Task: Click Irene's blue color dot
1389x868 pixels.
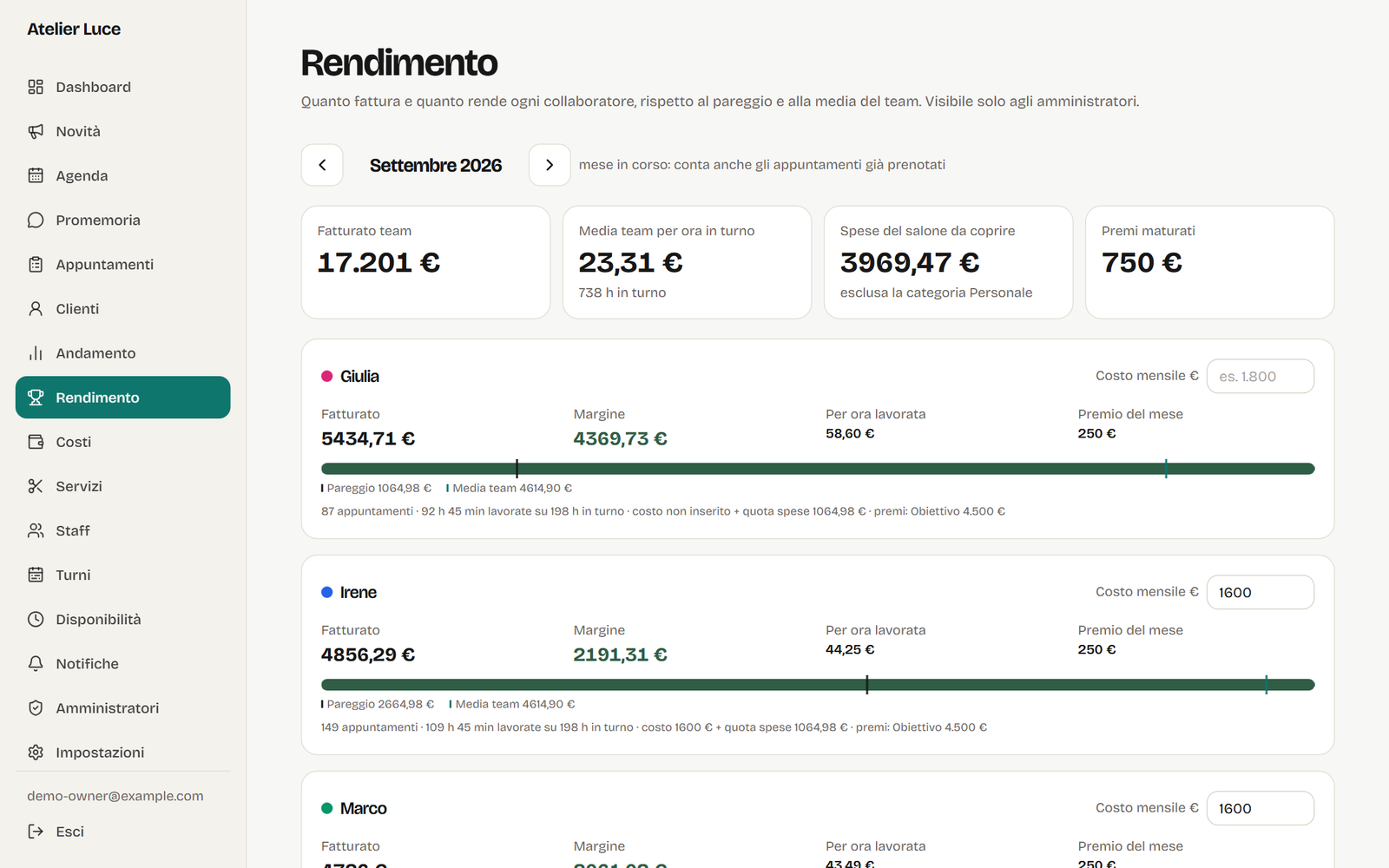Action: (x=327, y=592)
